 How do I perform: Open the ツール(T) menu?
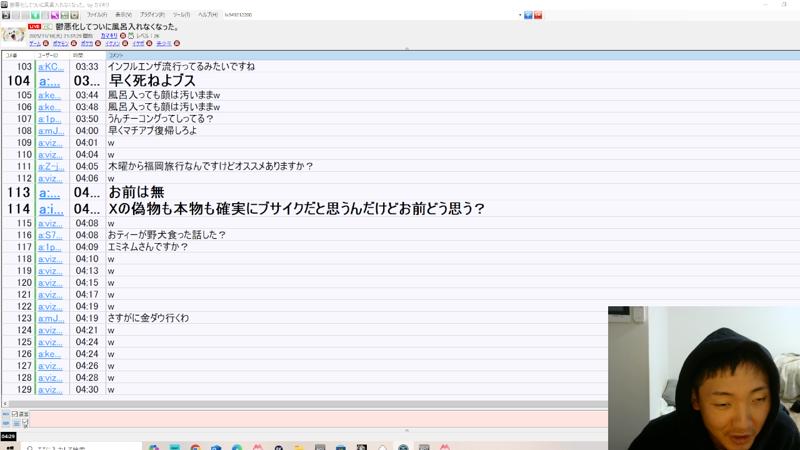pyautogui.click(x=181, y=15)
